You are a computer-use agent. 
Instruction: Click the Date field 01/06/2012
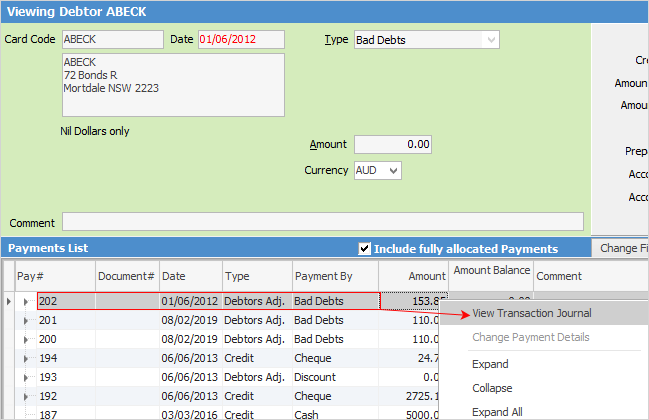click(240, 40)
